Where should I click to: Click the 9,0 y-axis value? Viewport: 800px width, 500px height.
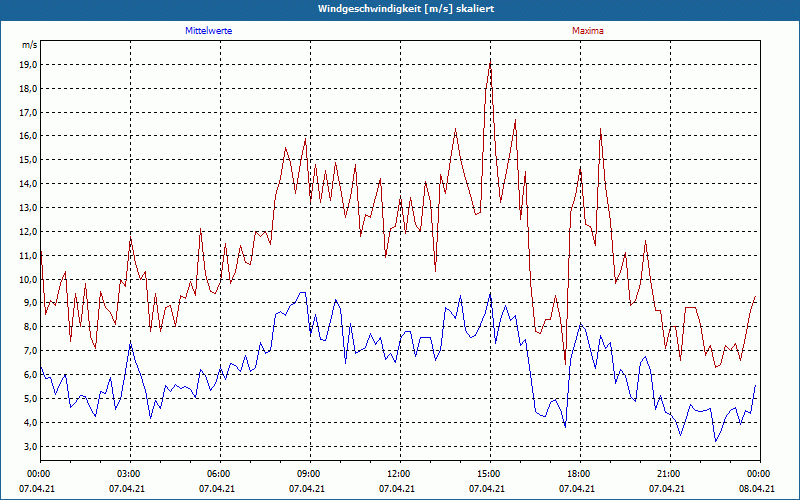pos(31,303)
